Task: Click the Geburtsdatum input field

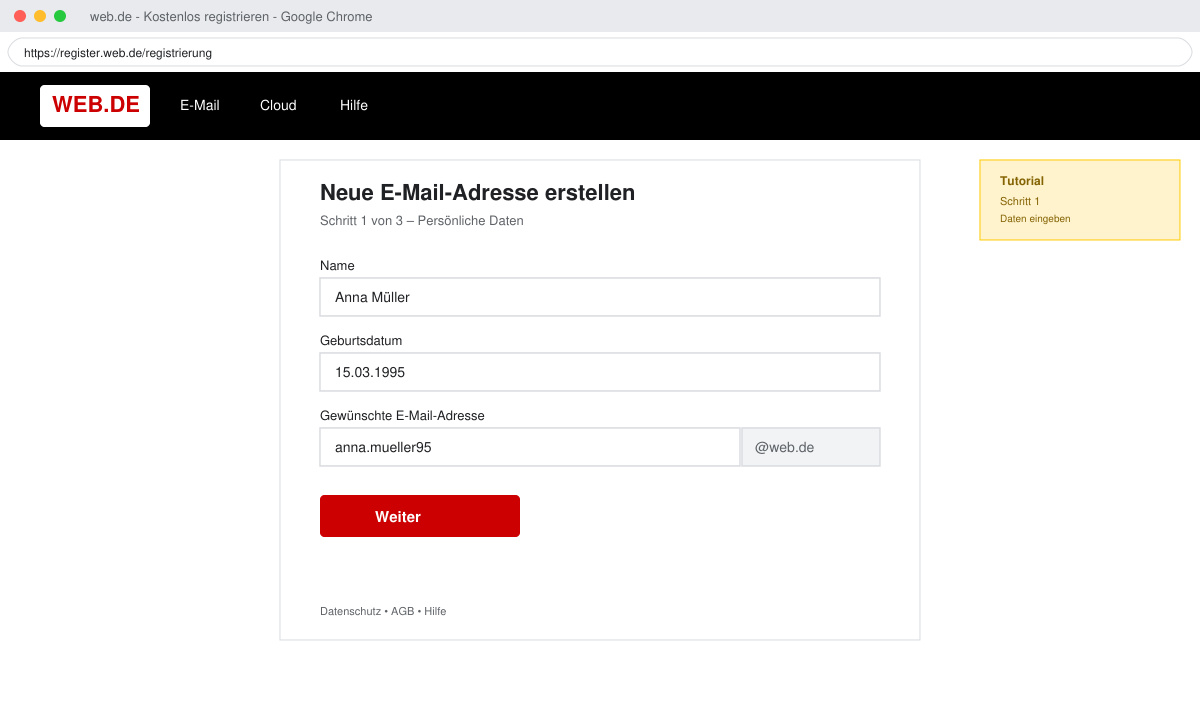Action: (600, 372)
